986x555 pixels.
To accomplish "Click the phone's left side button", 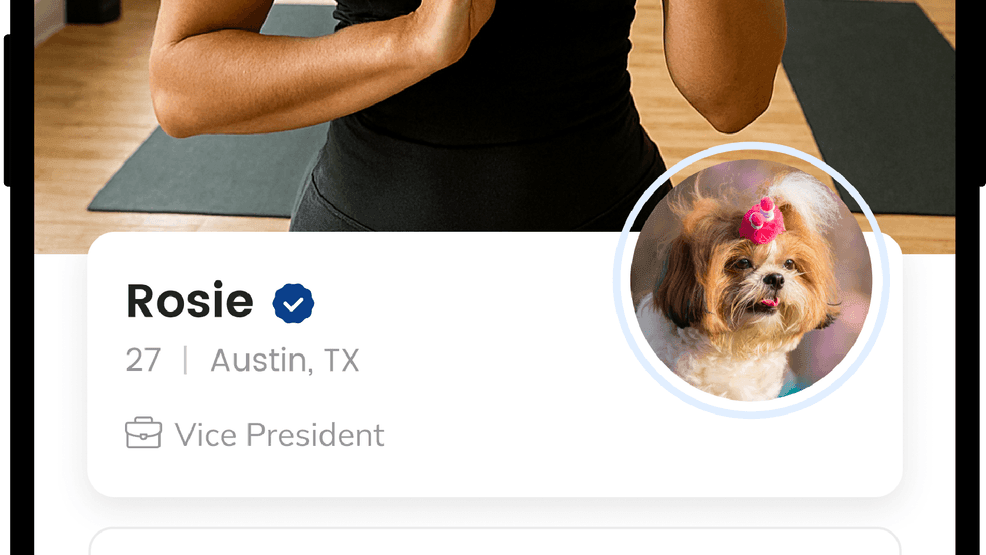I will [x=7, y=110].
